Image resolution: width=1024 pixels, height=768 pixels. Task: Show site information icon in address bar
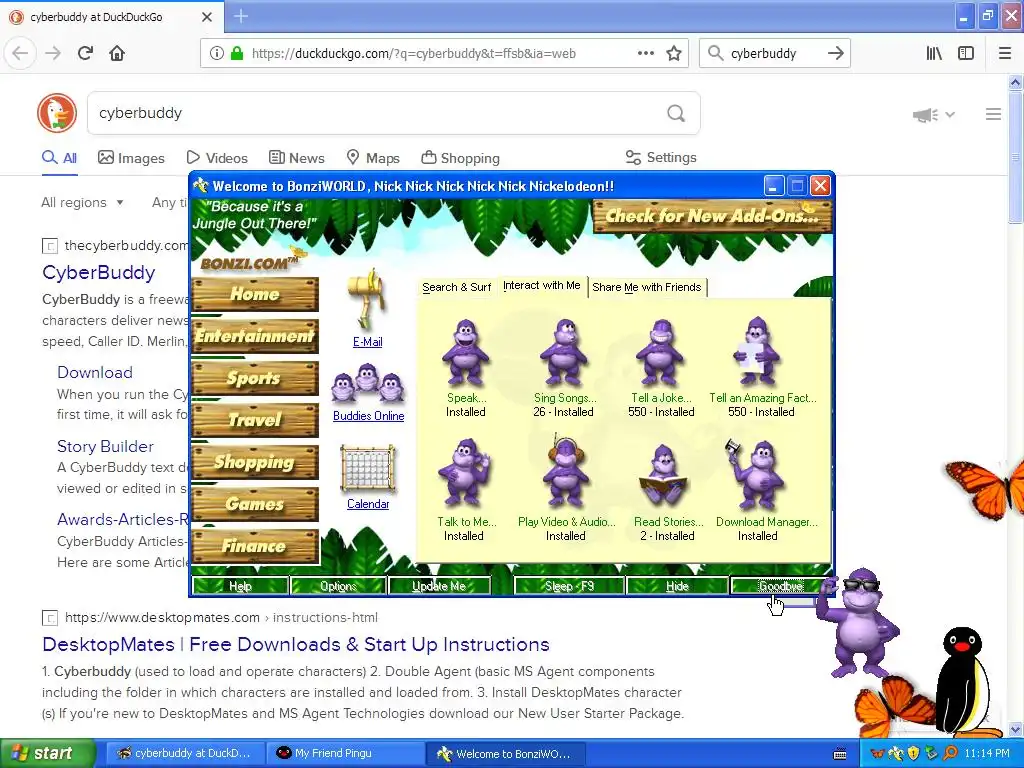pos(216,53)
